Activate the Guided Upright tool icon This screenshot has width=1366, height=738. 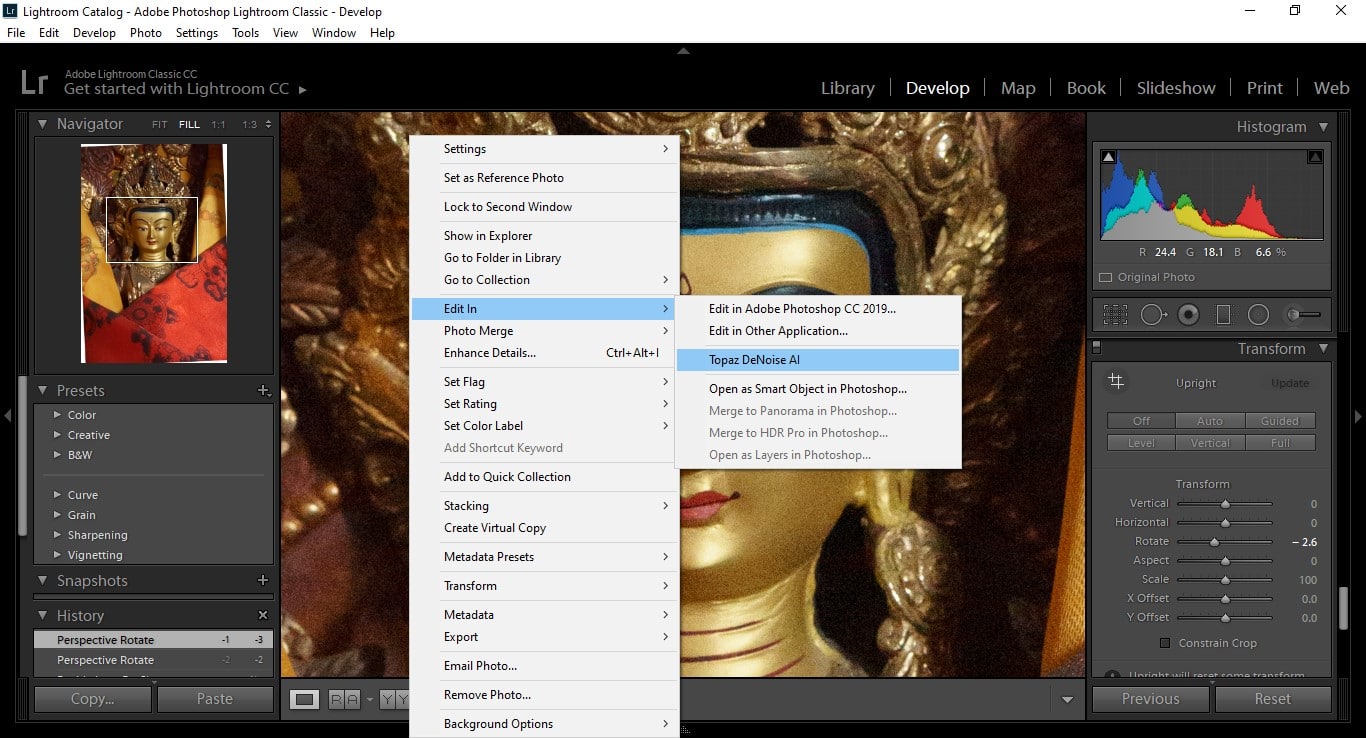(x=1116, y=382)
